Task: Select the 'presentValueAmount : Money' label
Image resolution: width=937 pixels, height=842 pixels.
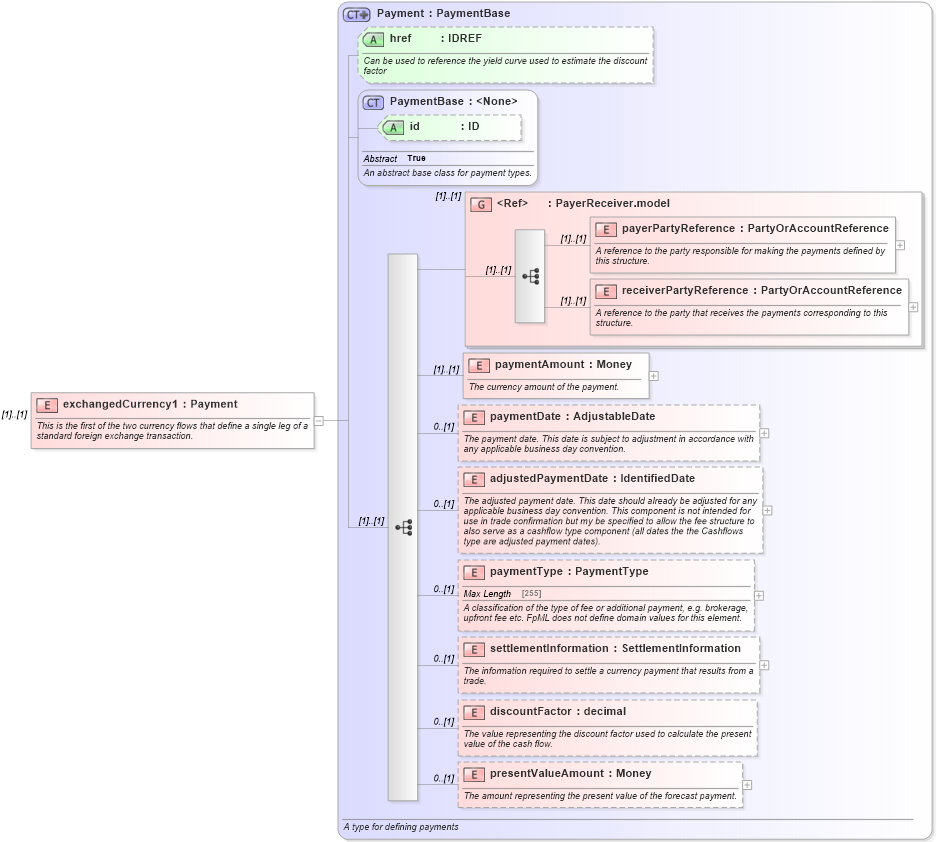Action: 571,774
